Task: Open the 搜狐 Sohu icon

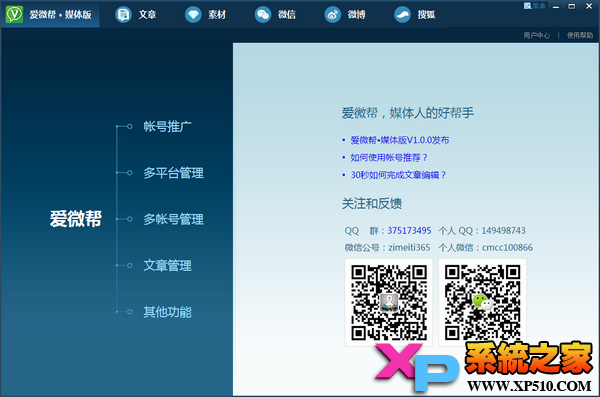Action: (403, 15)
